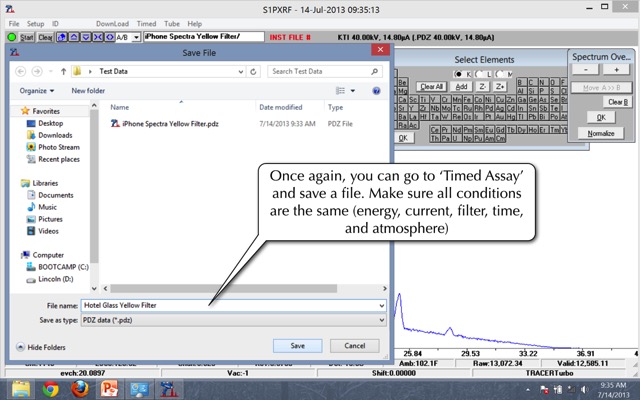Image resolution: width=640 pixels, height=400 pixels.
Task: Click the Save button
Action: point(298,345)
